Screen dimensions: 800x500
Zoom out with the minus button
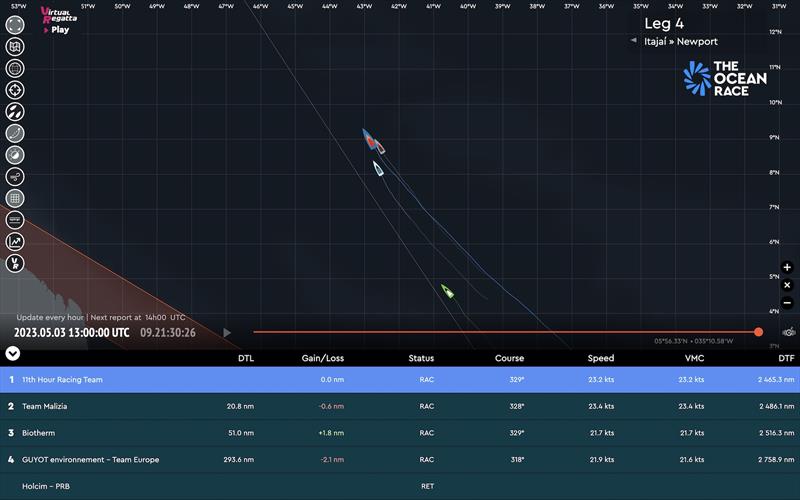787,303
